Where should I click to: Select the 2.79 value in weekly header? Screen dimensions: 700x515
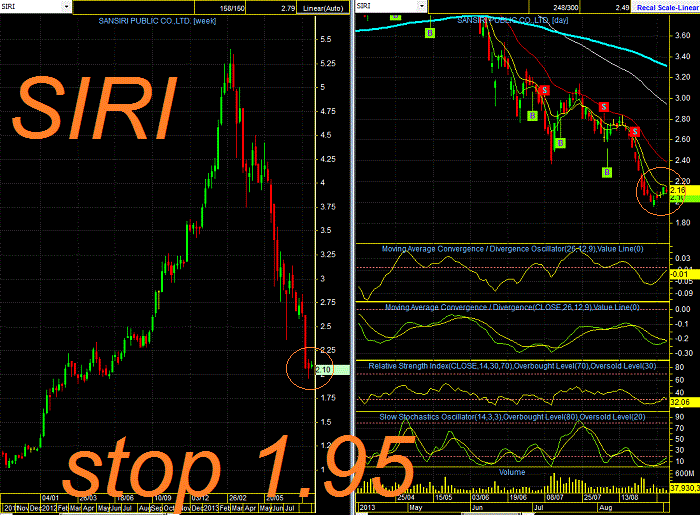271,8
